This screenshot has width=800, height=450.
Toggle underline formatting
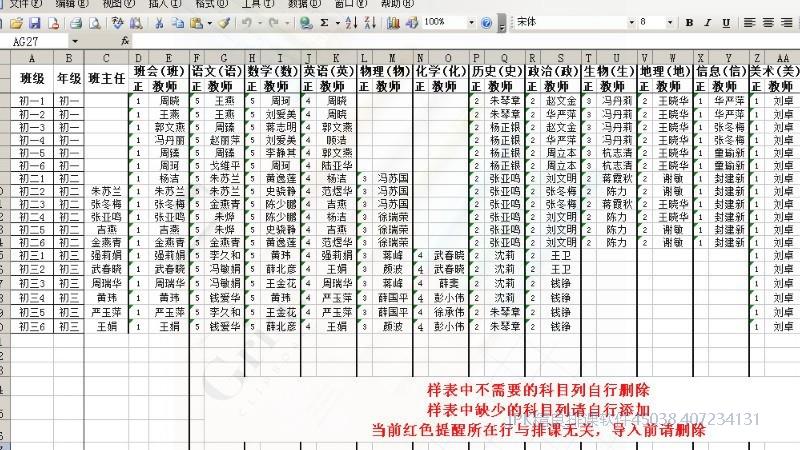726,22
